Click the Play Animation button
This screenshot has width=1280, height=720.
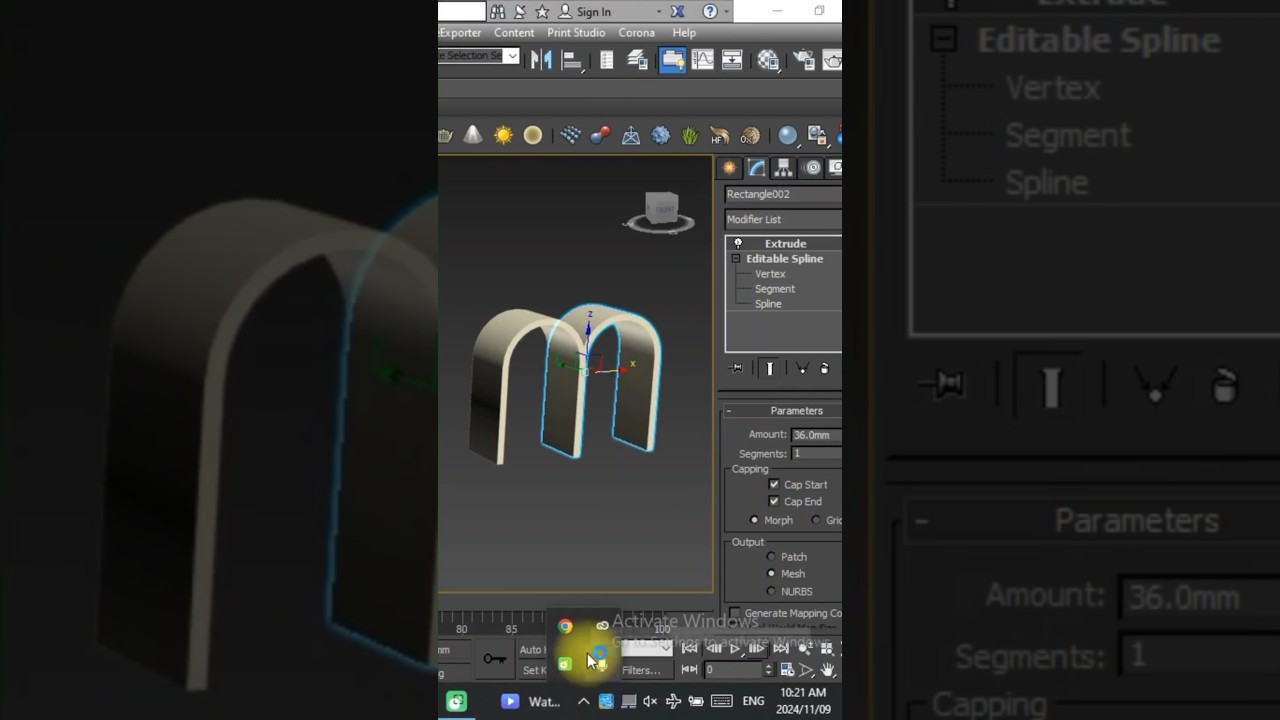click(x=735, y=649)
